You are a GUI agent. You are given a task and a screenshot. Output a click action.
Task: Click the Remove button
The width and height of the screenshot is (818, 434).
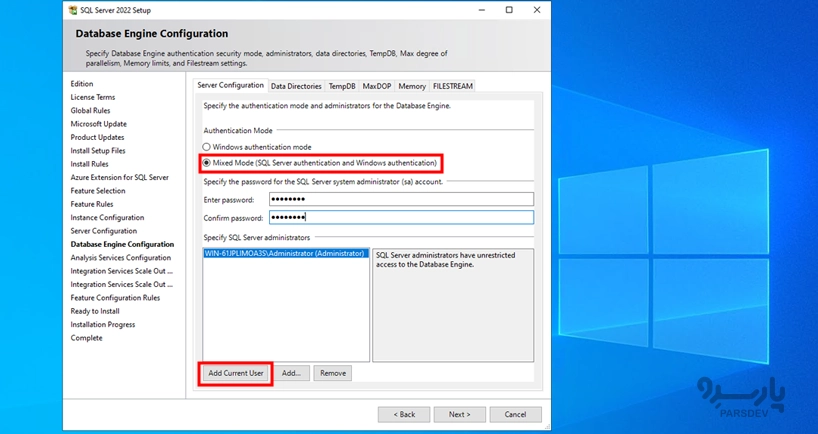pos(333,373)
